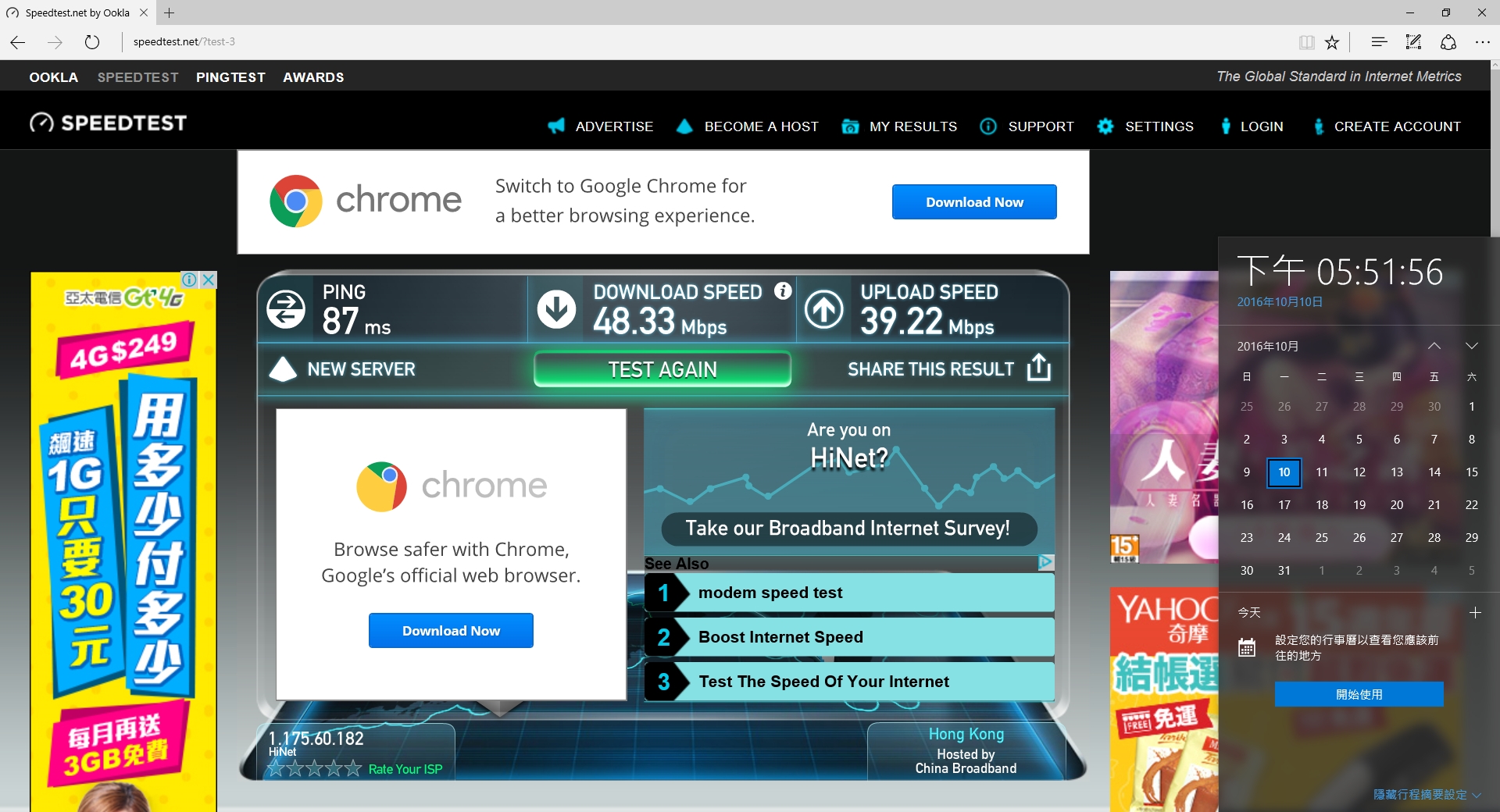Click the My Results camera icon
Viewport: 1500px width, 812px height.
pos(850,126)
